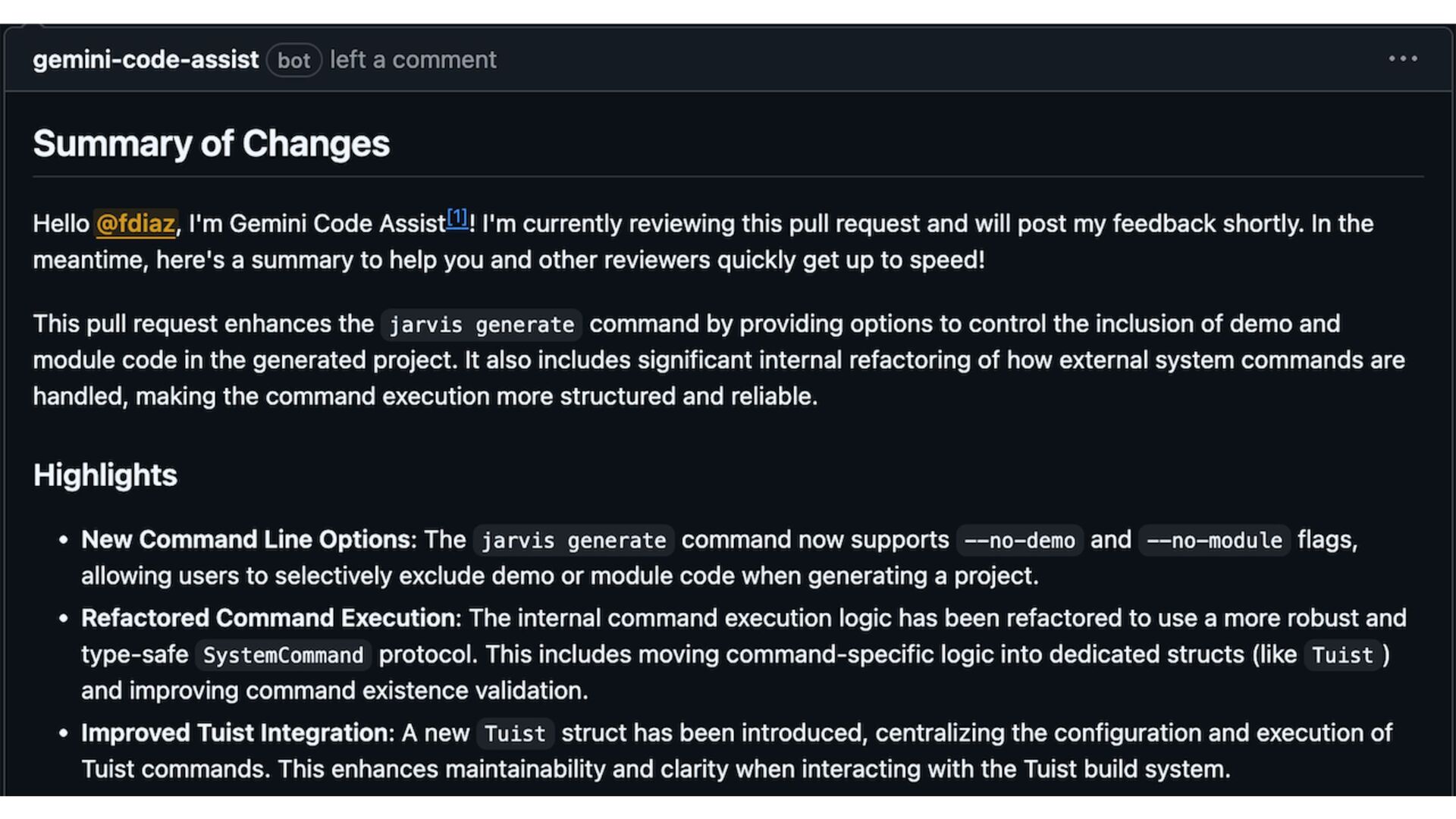Click the Highlights section heading

pos(105,475)
